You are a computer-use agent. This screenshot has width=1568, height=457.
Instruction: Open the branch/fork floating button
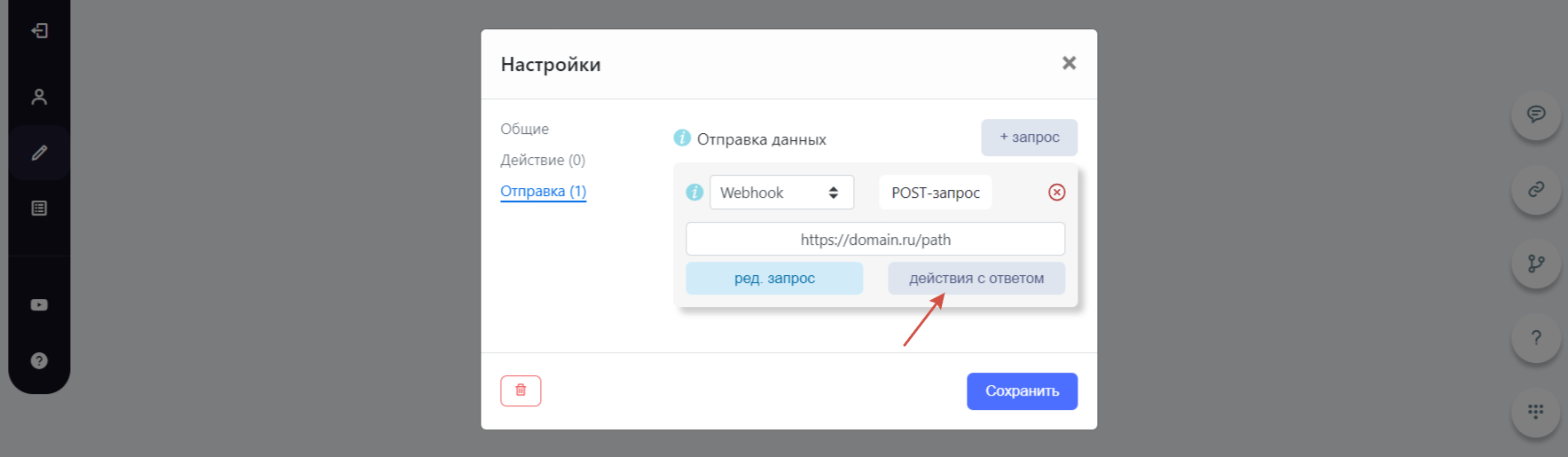tap(1536, 264)
